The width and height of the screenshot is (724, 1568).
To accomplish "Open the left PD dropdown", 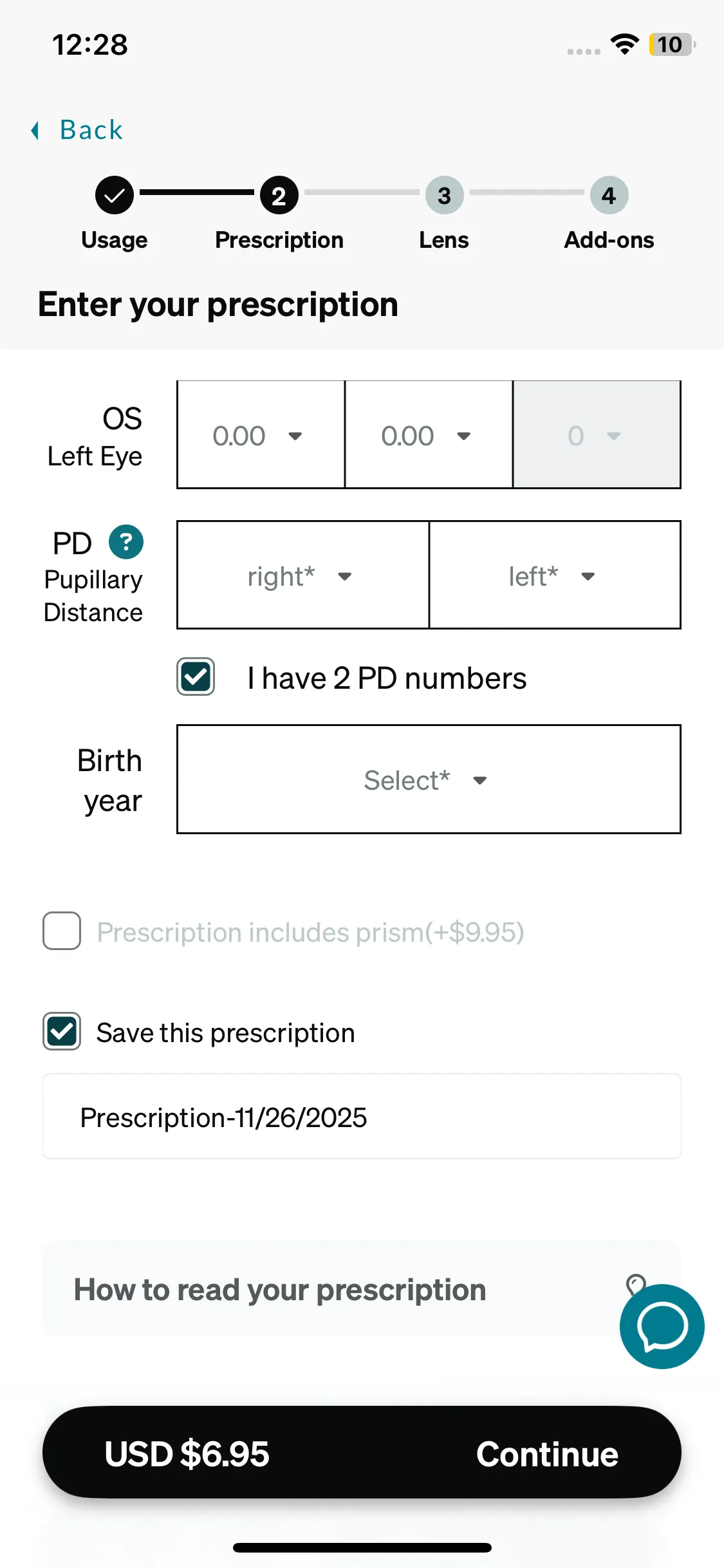I will click(555, 575).
